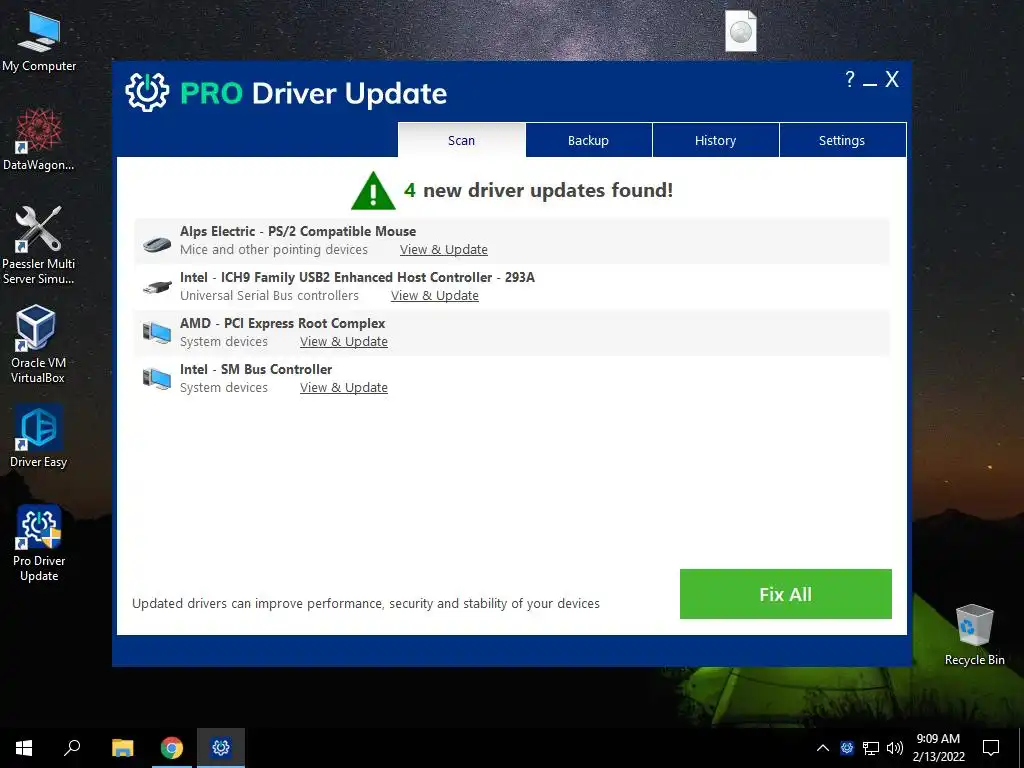The width and height of the screenshot is (1024, 768).
Task: Click the Fix All button
Action: point(786,594)
